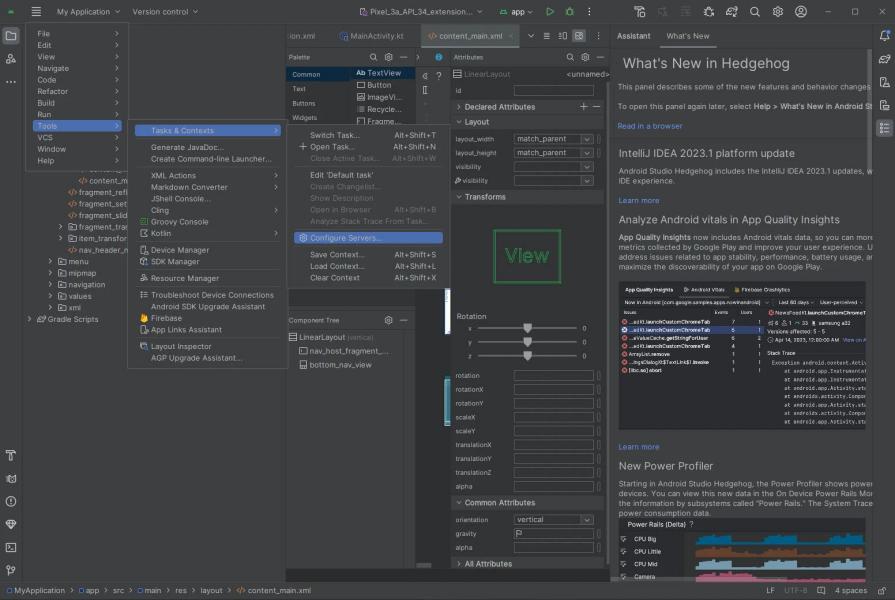Click the Attributes panel search icon
Screen dimensions: 895x600
pyautogui.click(x=570, y=57)
